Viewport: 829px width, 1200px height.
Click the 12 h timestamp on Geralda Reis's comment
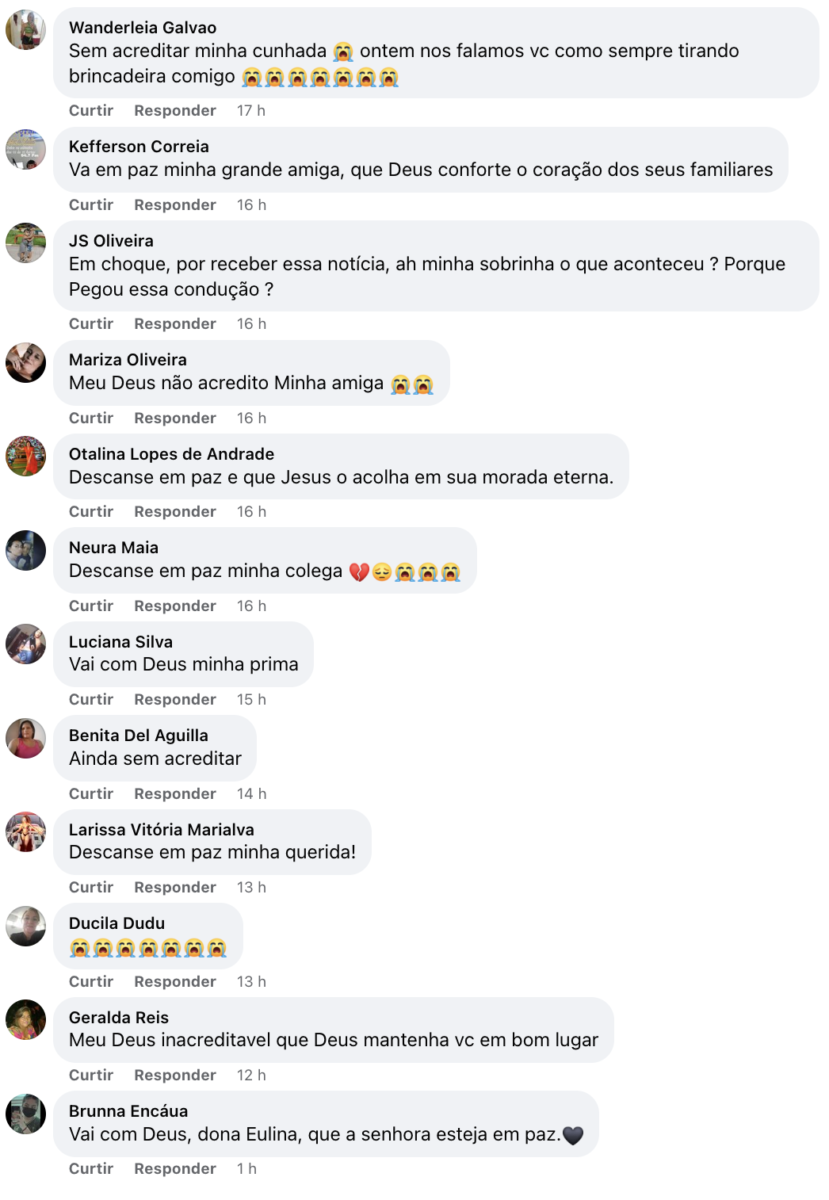(251, 1075)
